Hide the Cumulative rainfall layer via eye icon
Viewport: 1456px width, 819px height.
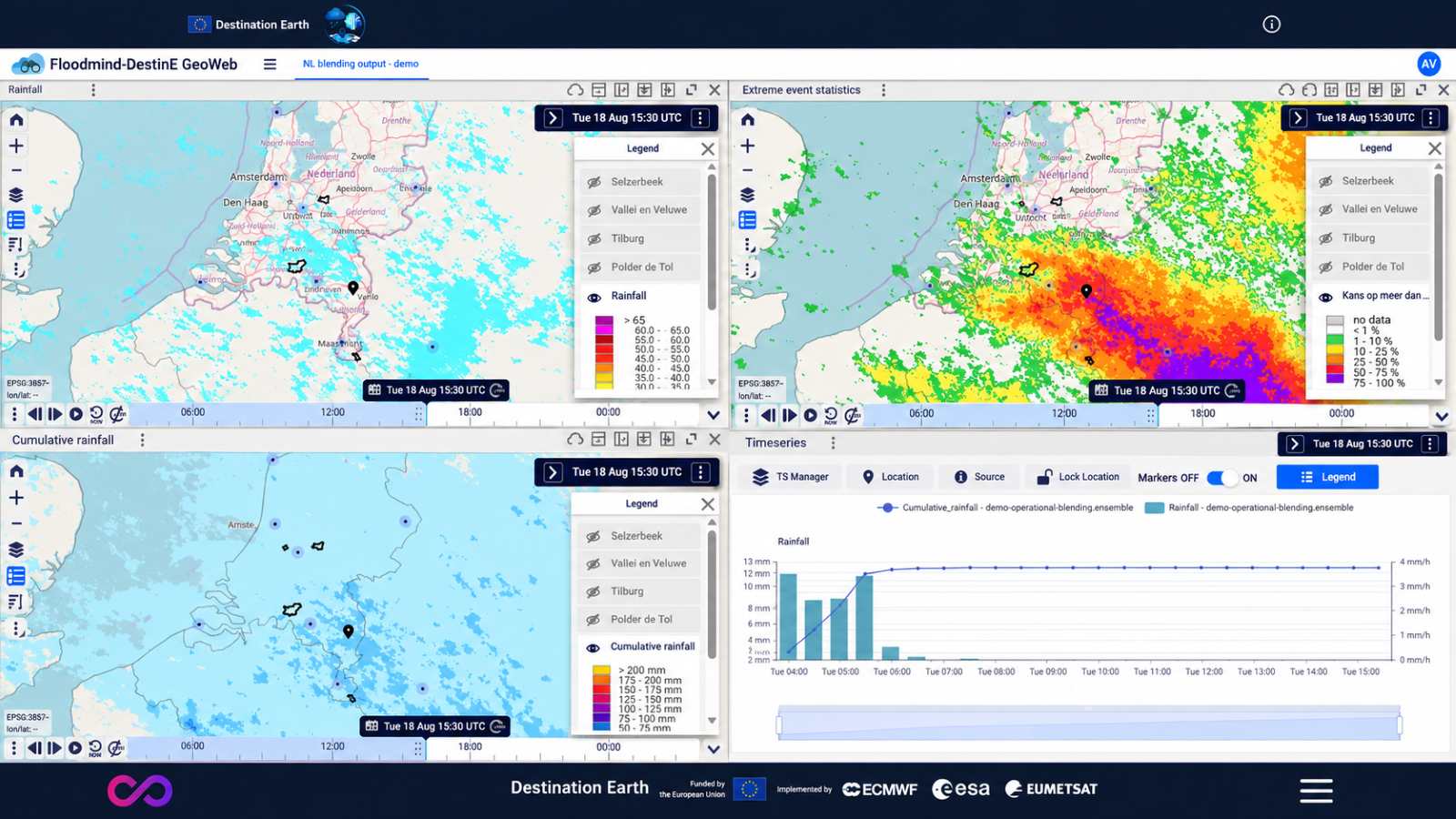[x=593, y=648]
